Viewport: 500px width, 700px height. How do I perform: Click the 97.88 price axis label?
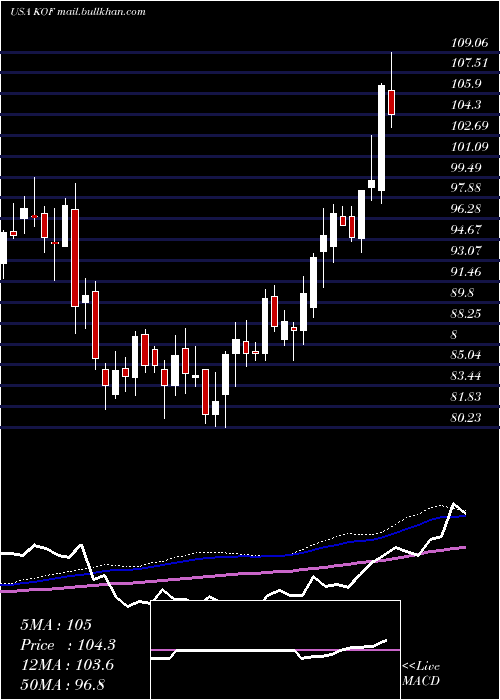point(466,188)
